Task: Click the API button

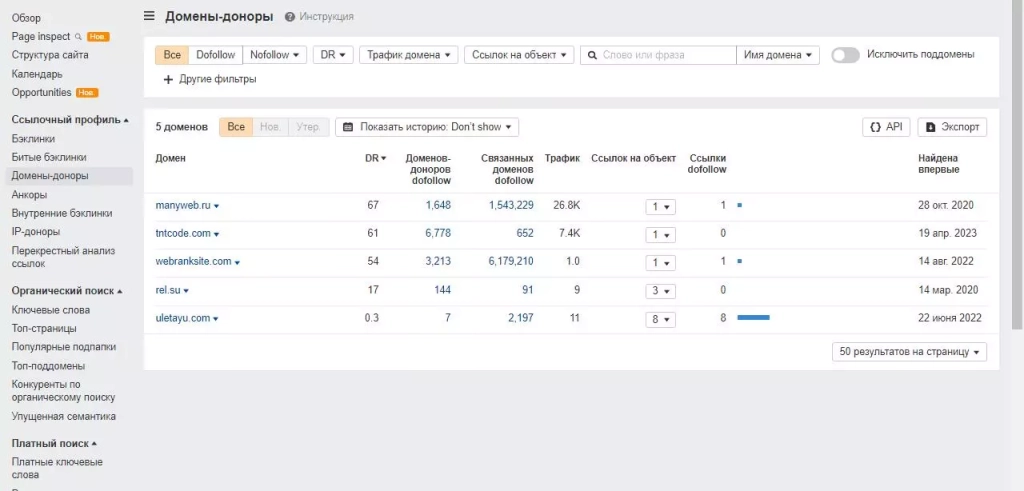Action: (887, 127)
